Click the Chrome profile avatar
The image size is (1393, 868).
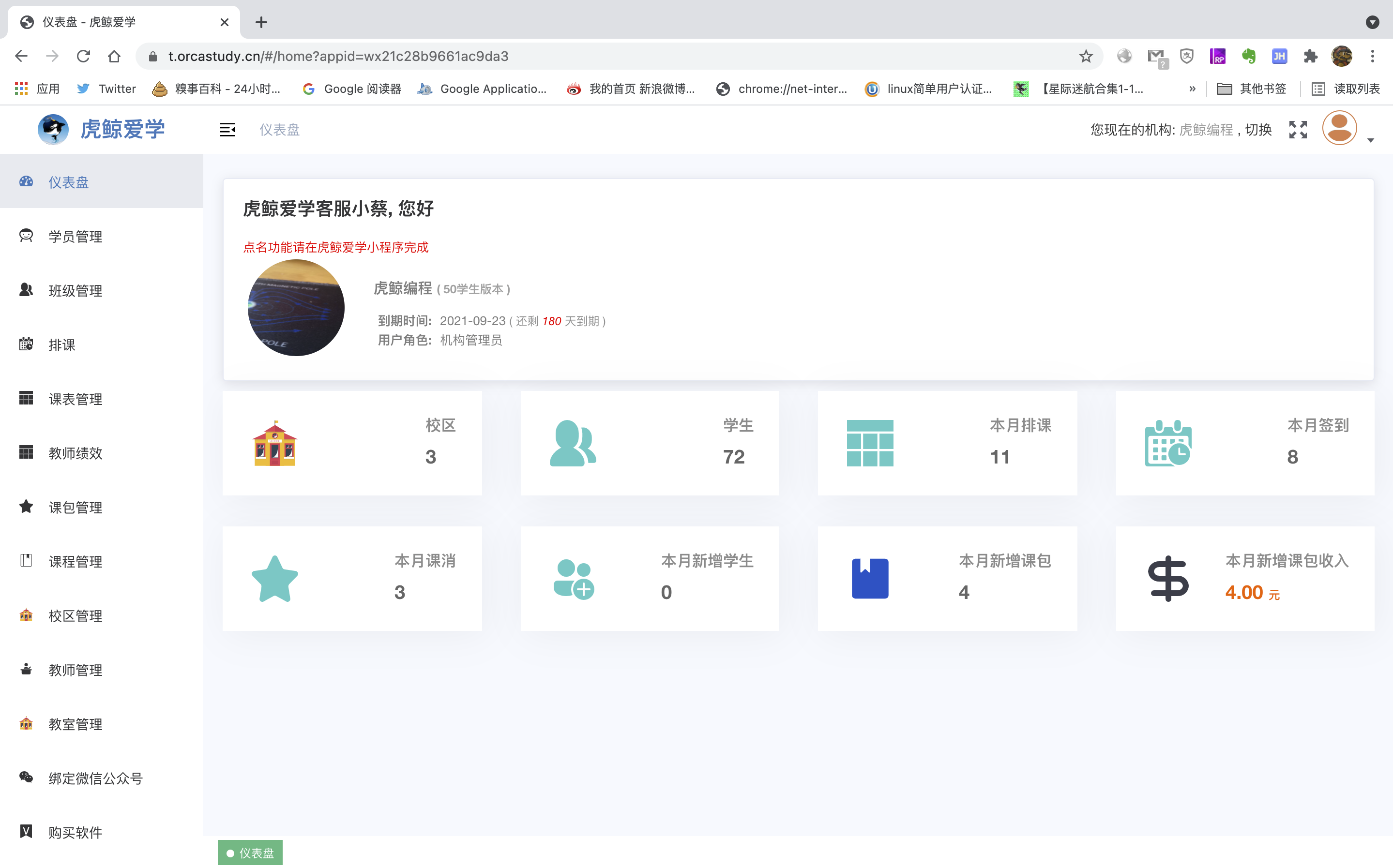pyautogui.click(x=1341, y=56)
